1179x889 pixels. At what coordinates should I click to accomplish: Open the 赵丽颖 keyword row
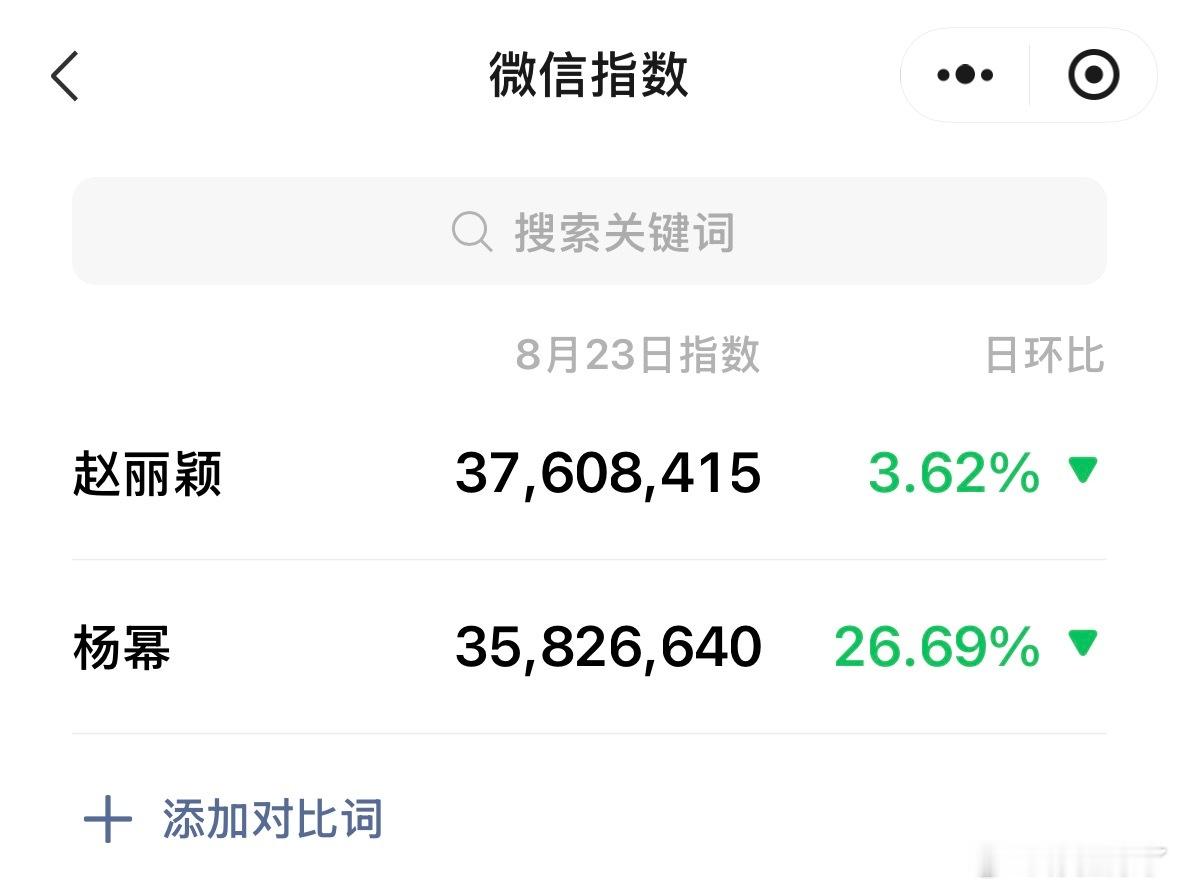pos(590,474)
